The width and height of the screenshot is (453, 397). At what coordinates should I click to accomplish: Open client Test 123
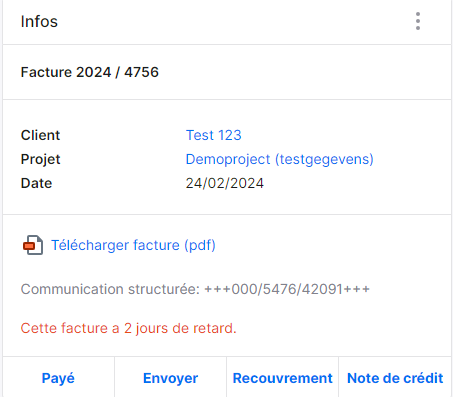click(x=213, y=135)
